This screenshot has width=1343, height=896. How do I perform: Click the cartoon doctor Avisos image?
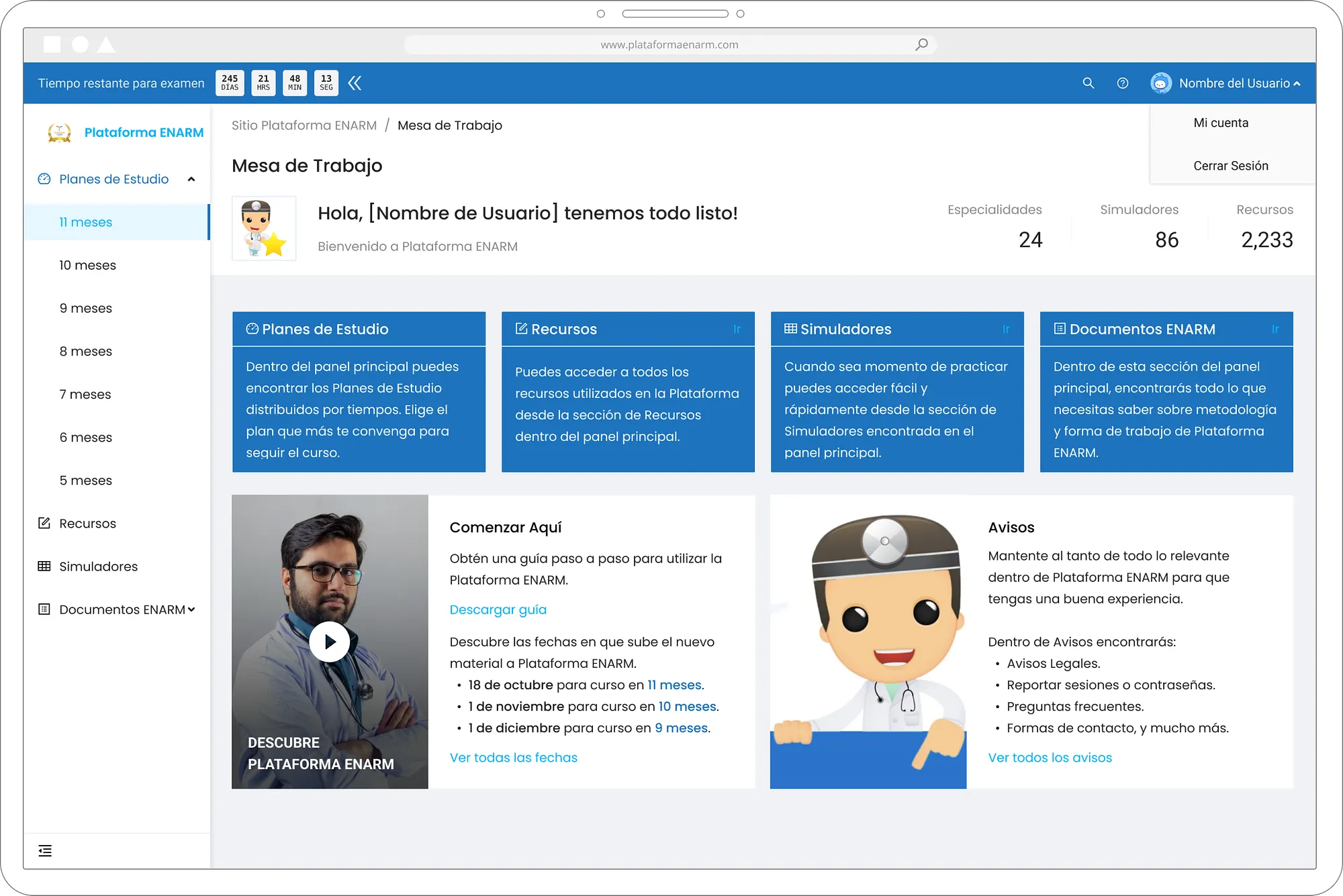(868, 642)
